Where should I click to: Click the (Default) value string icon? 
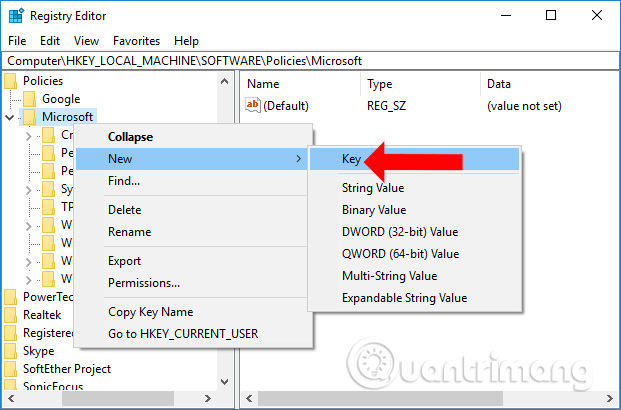coord(253,105)
